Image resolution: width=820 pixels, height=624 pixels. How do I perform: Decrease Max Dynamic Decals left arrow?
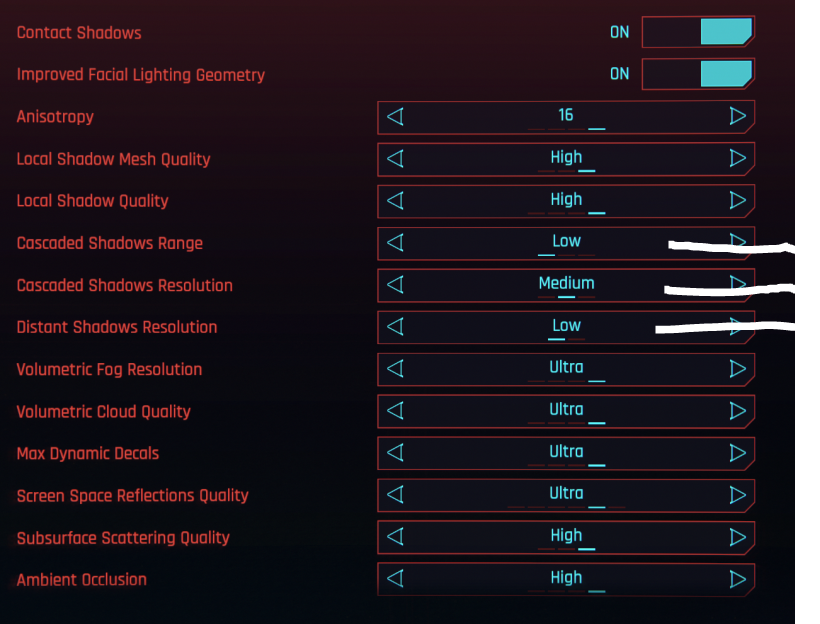coord(395,452)
